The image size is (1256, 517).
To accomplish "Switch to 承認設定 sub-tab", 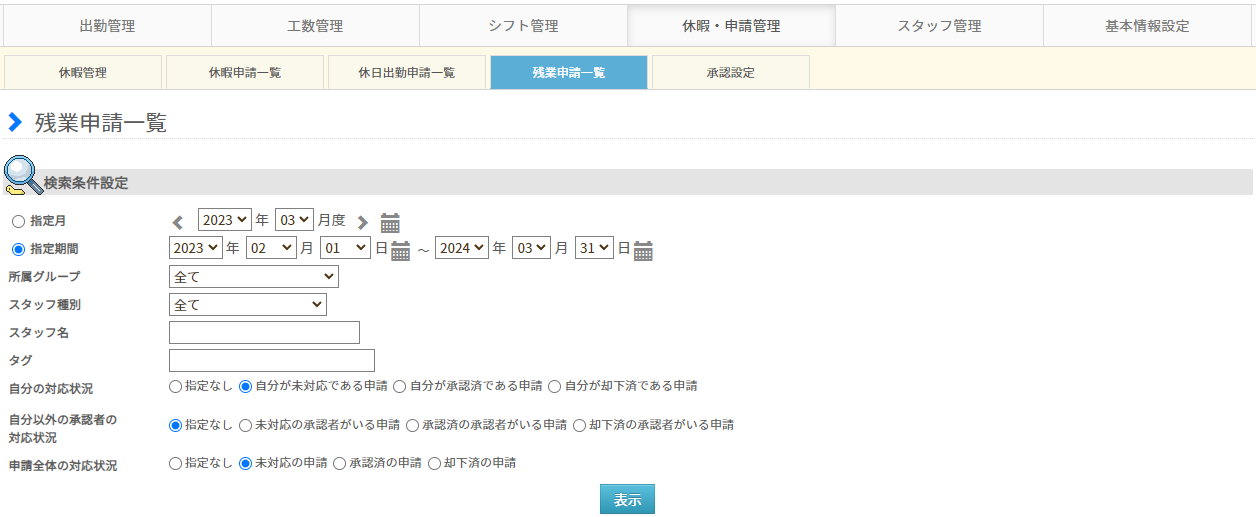I will (x=731, y=72).
